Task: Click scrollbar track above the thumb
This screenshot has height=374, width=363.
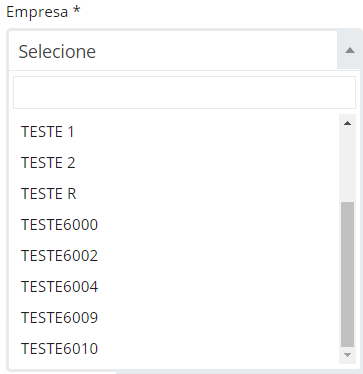Action: click(x=347, y=165)
